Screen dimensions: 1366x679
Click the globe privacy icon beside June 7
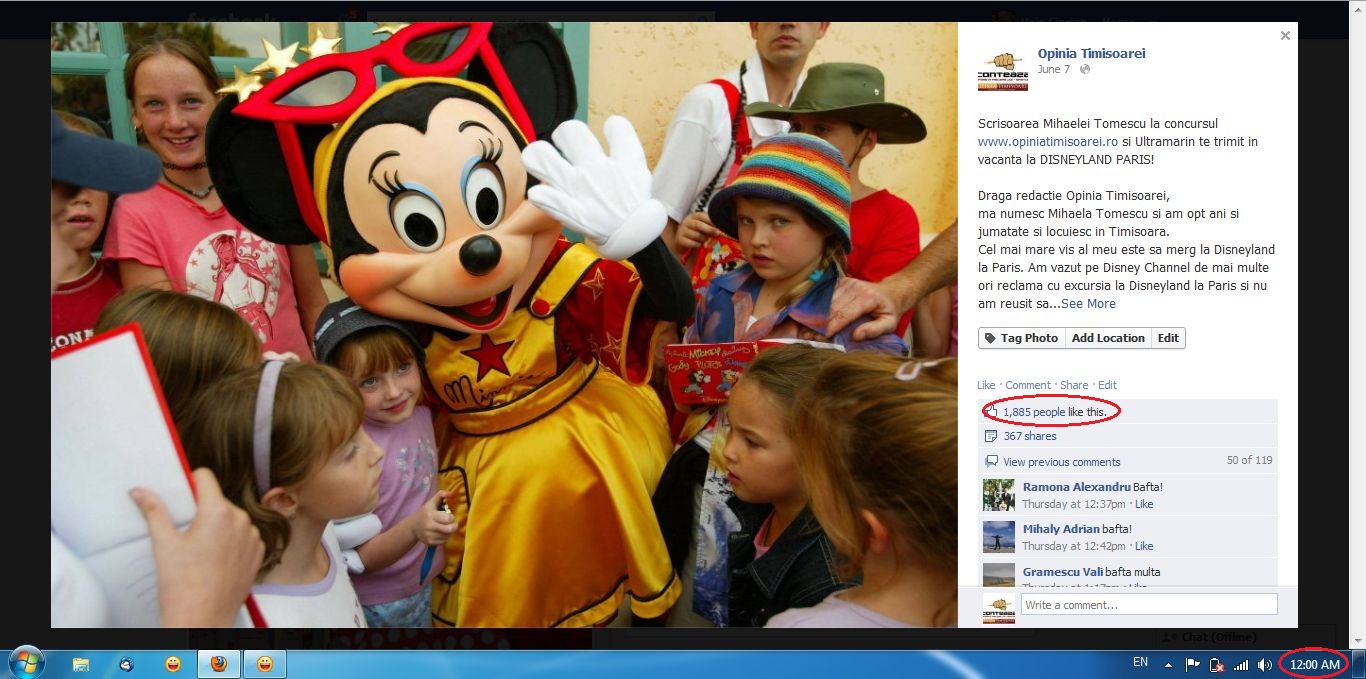[x=1085, y=70]
